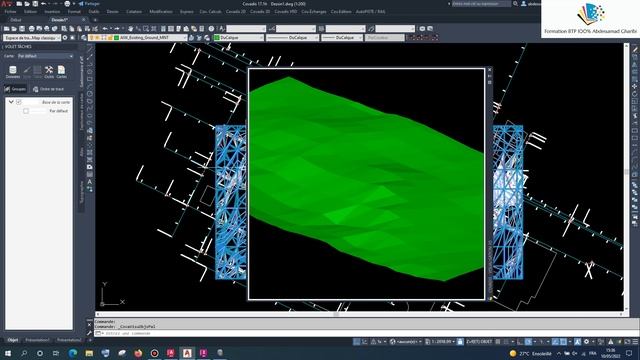Screen dimensions: 640x360
Task: Open Microsoft Edge from taskbar
Action: (x=73, y=353)
